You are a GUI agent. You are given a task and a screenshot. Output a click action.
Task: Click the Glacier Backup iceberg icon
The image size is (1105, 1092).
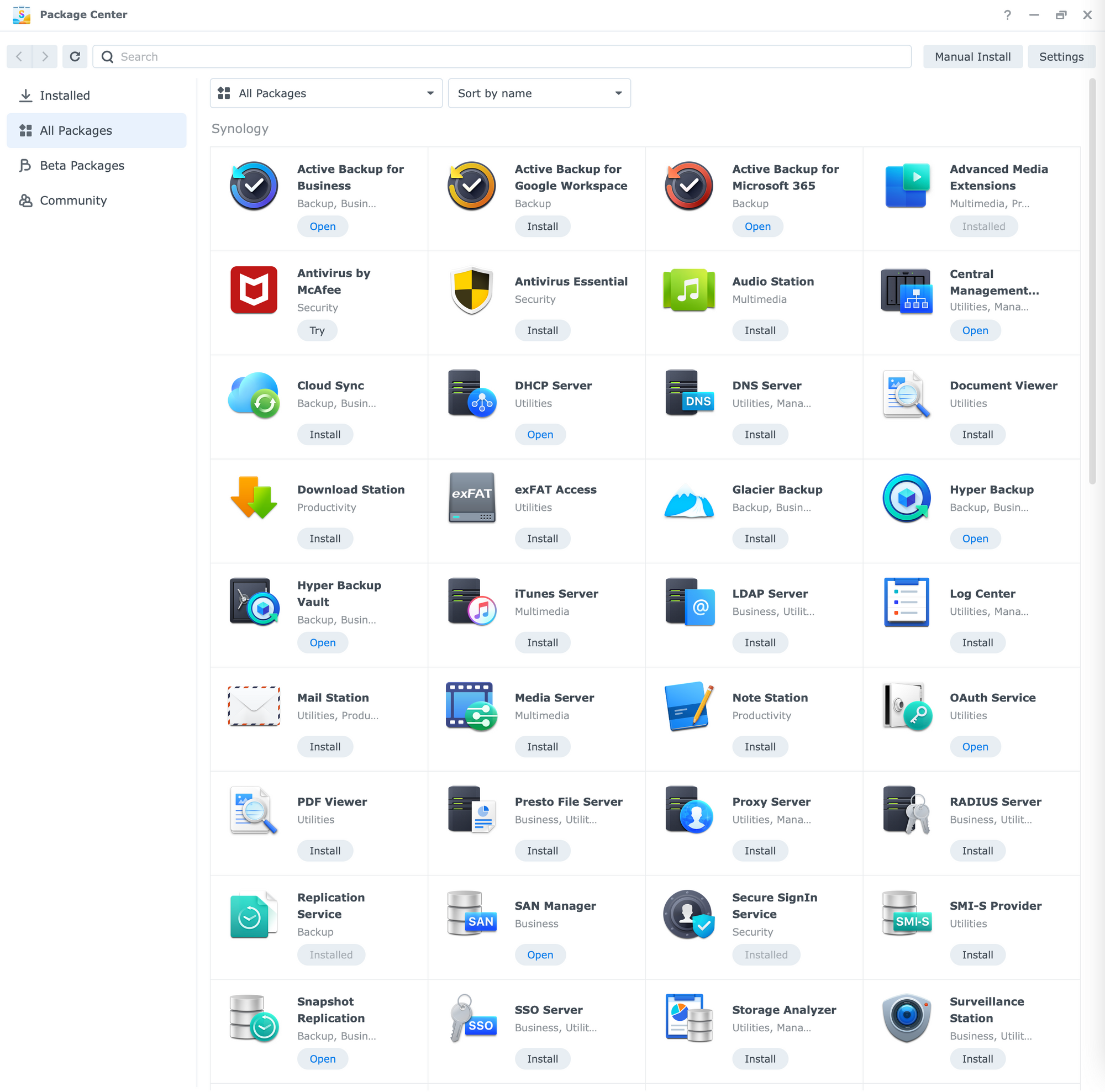pyautogui.click(x=688, y=500)
